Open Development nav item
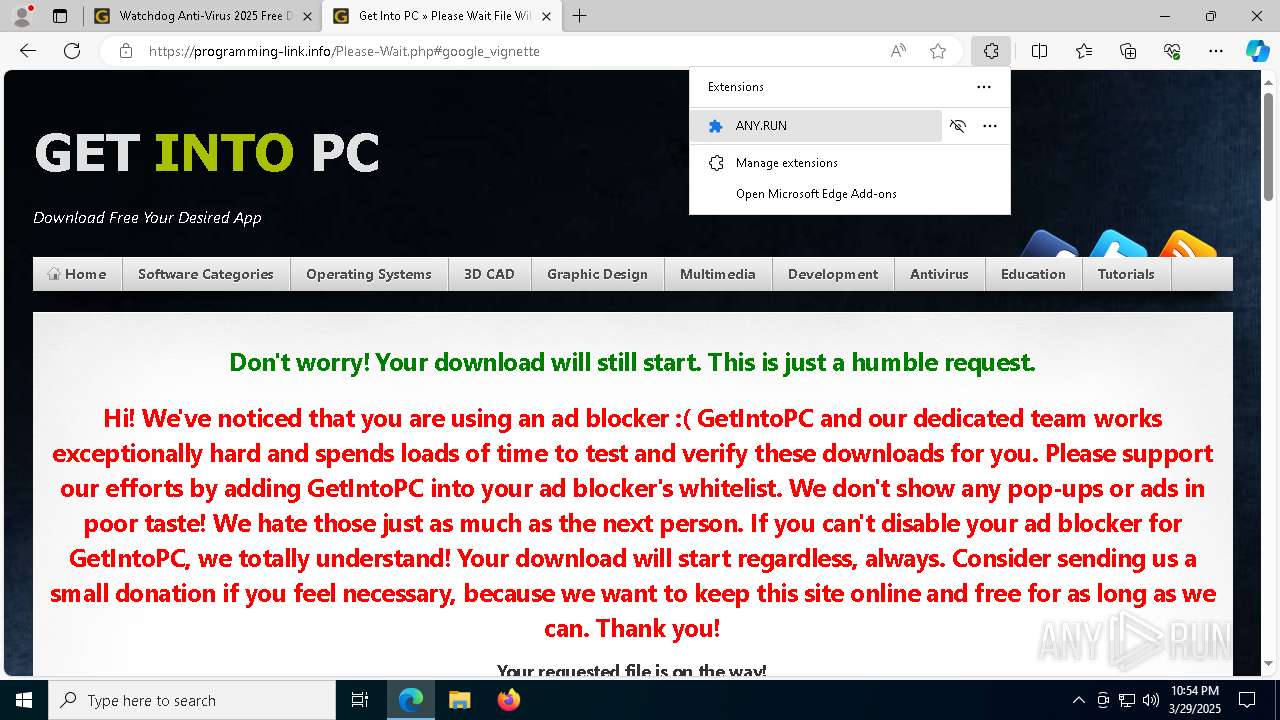Image resolution: width=1280 pixels, height=720 pixels. pyautogui.click(x=833, y=274)
